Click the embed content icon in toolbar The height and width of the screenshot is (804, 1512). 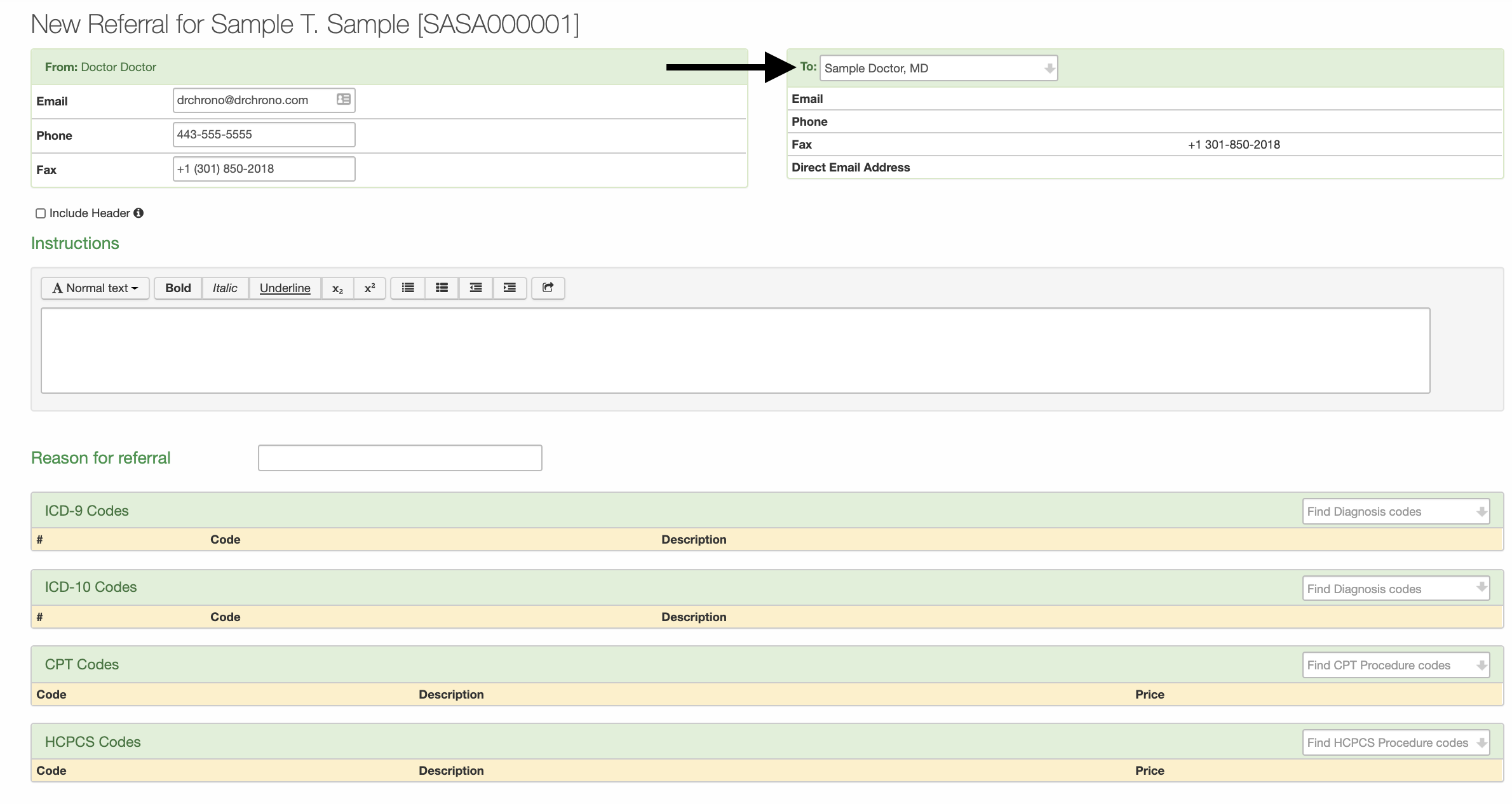point(548,288)
